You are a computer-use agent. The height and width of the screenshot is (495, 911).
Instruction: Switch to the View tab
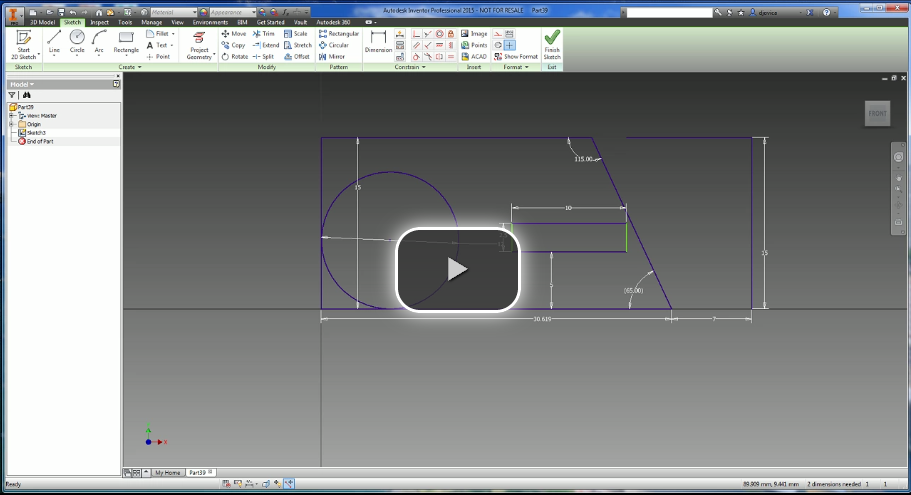click(x=177, y=22)
